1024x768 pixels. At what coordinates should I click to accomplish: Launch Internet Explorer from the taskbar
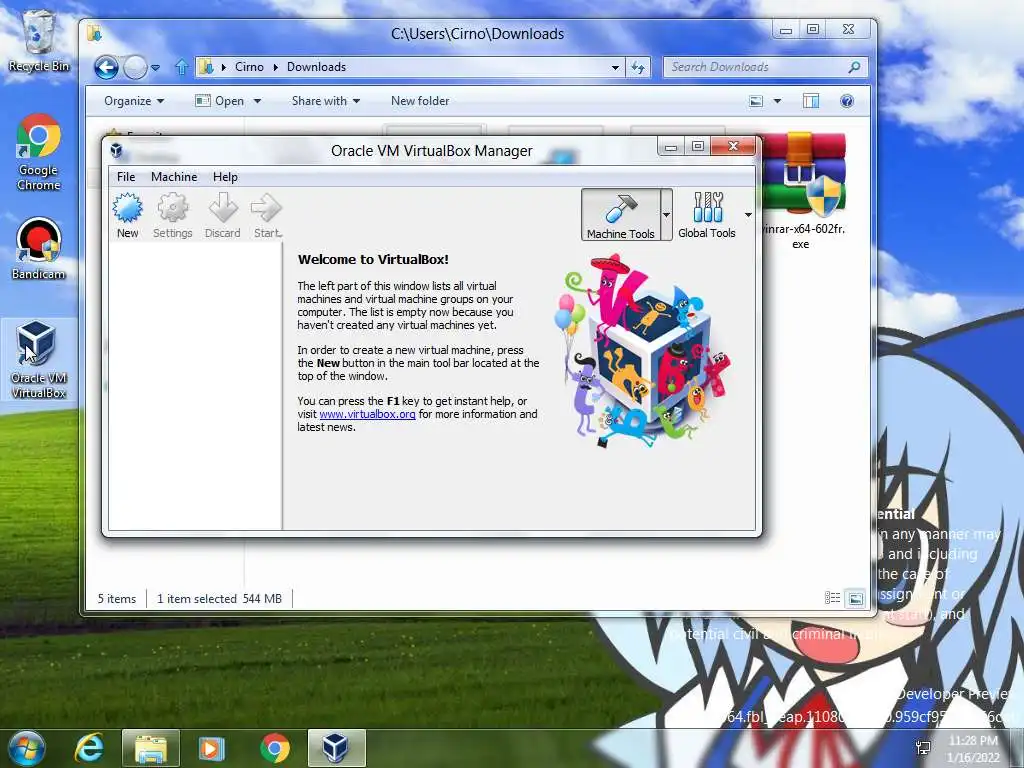[x=89, y=748]
